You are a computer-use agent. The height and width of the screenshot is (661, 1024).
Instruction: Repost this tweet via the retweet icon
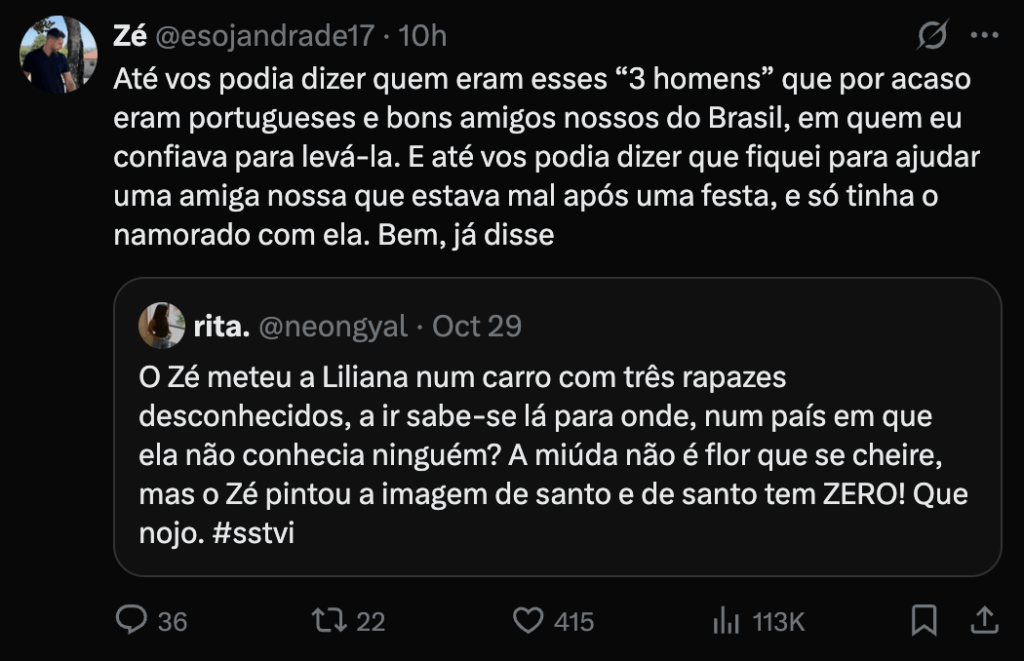point(325,621)
